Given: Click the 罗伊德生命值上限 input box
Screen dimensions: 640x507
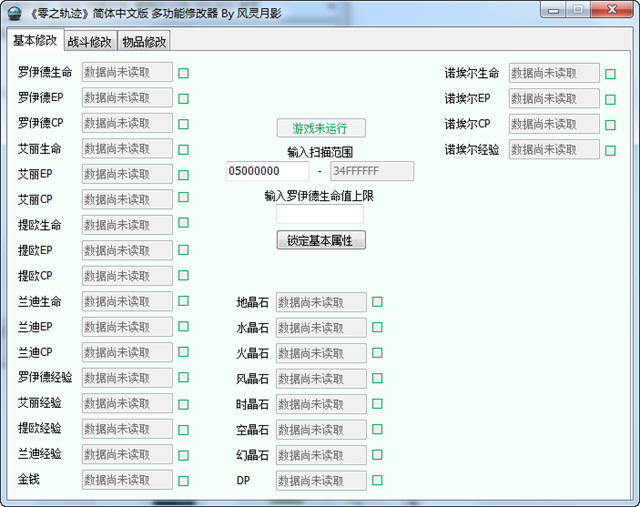Looking at the screenshot, I should 320,214.
